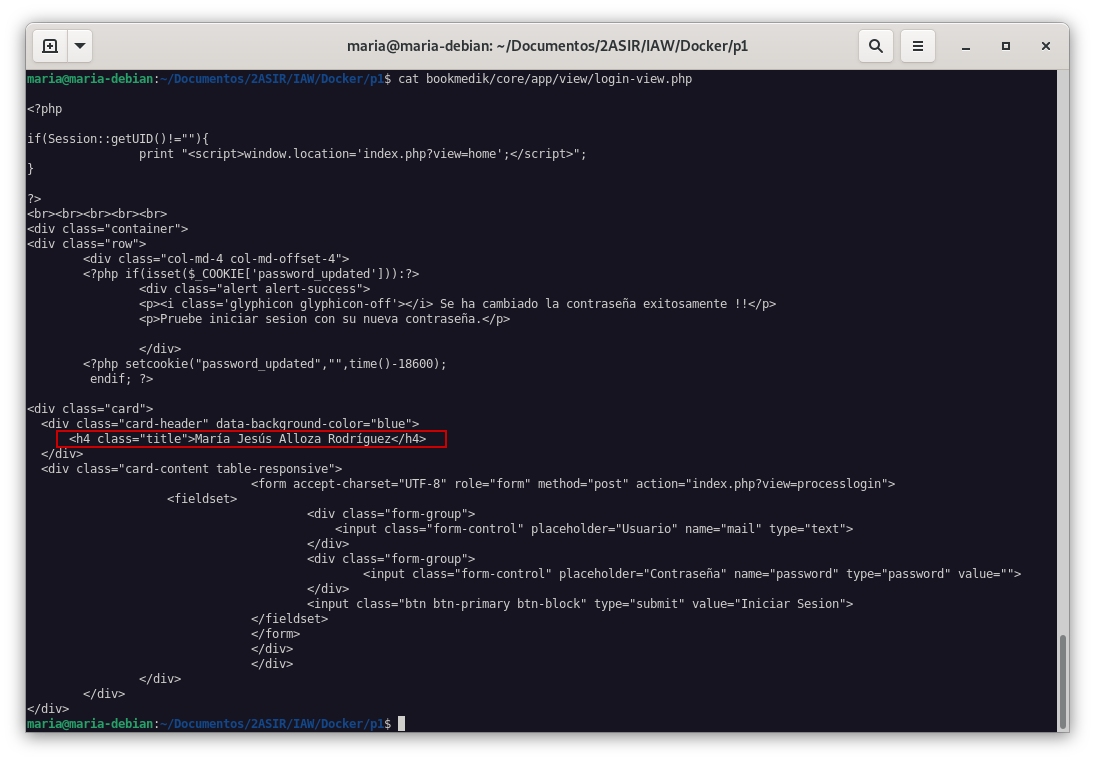Click the vertical scrollbar thumb
Image resolution: width=1095 pixels, height=761 pixels.
tap(1062, 680)
